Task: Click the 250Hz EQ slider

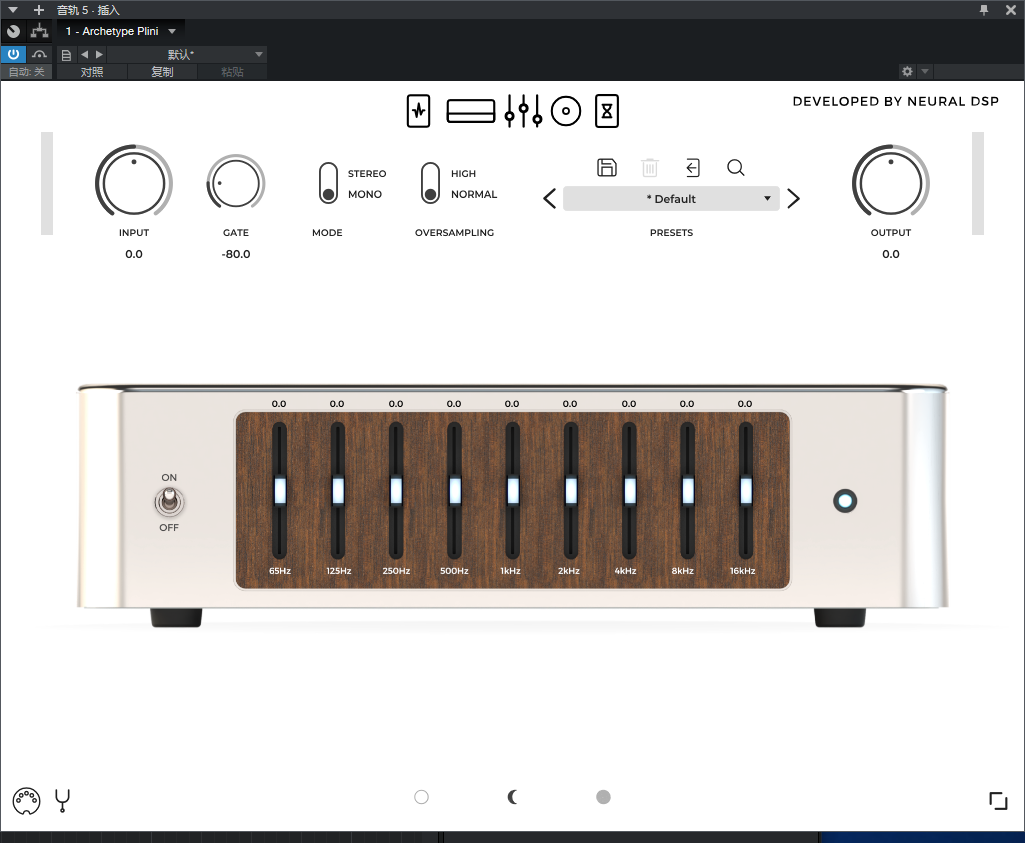Action: coord(396,491)
